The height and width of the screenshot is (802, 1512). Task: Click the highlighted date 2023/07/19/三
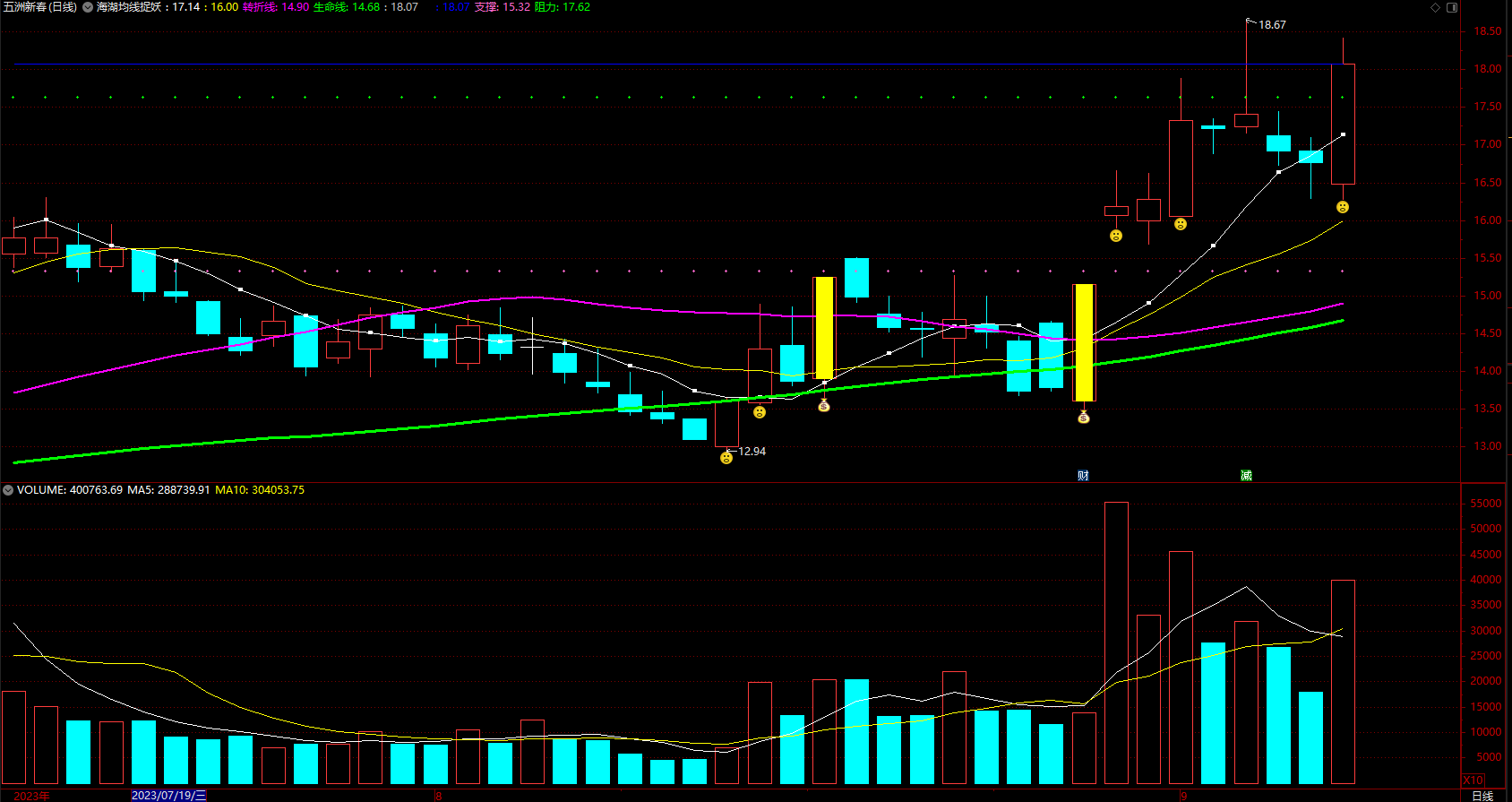168,796
